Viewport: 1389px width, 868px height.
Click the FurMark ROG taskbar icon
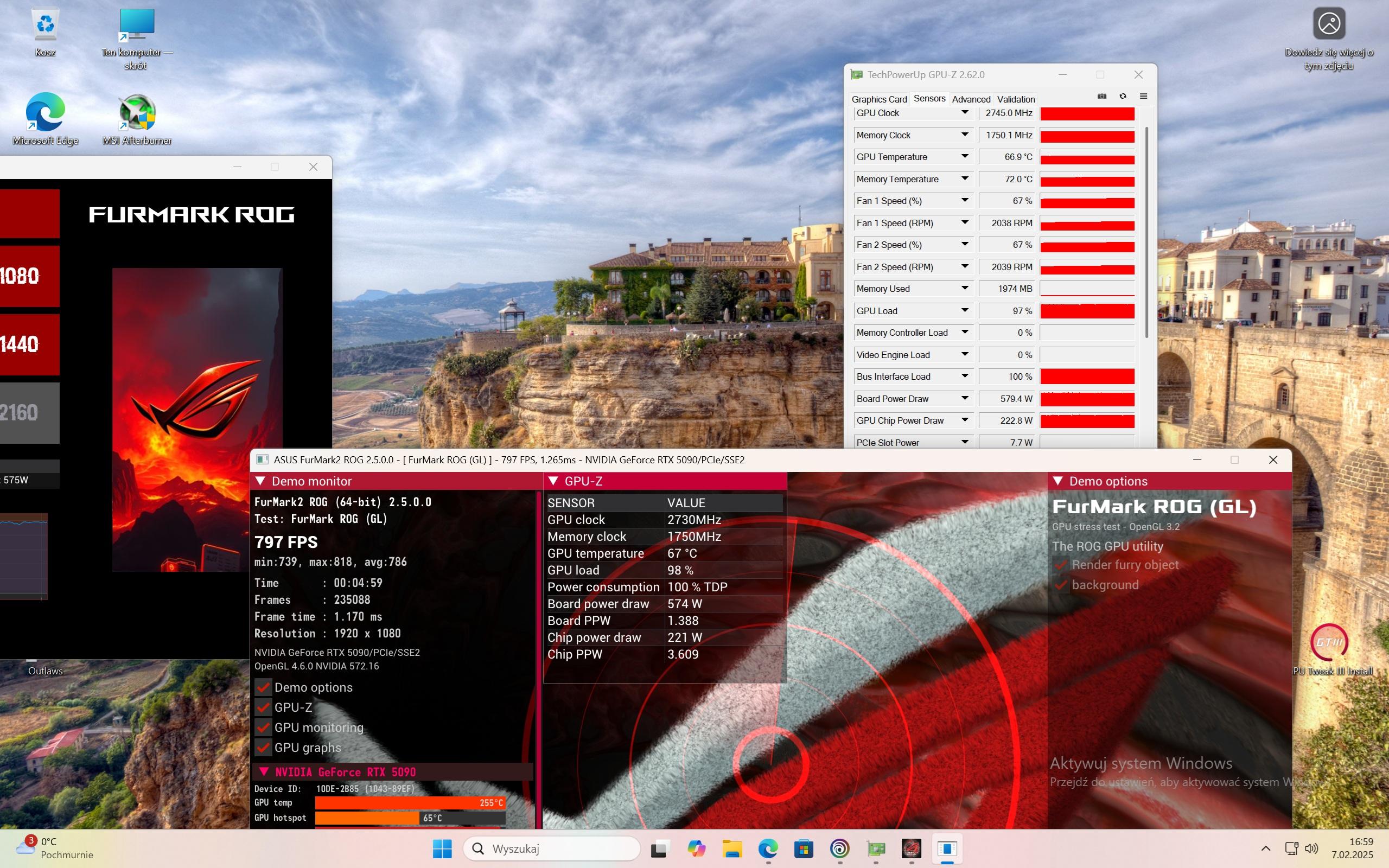[911, 848]
